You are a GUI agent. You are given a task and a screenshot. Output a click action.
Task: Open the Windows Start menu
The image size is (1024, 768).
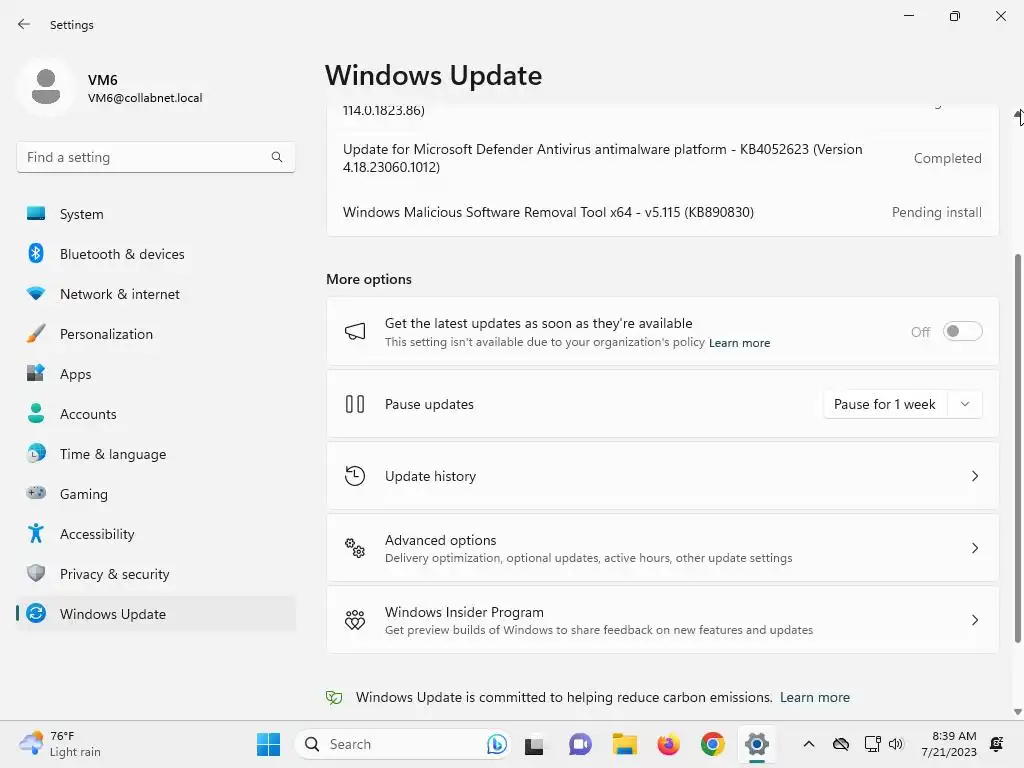tap(268, 744)
